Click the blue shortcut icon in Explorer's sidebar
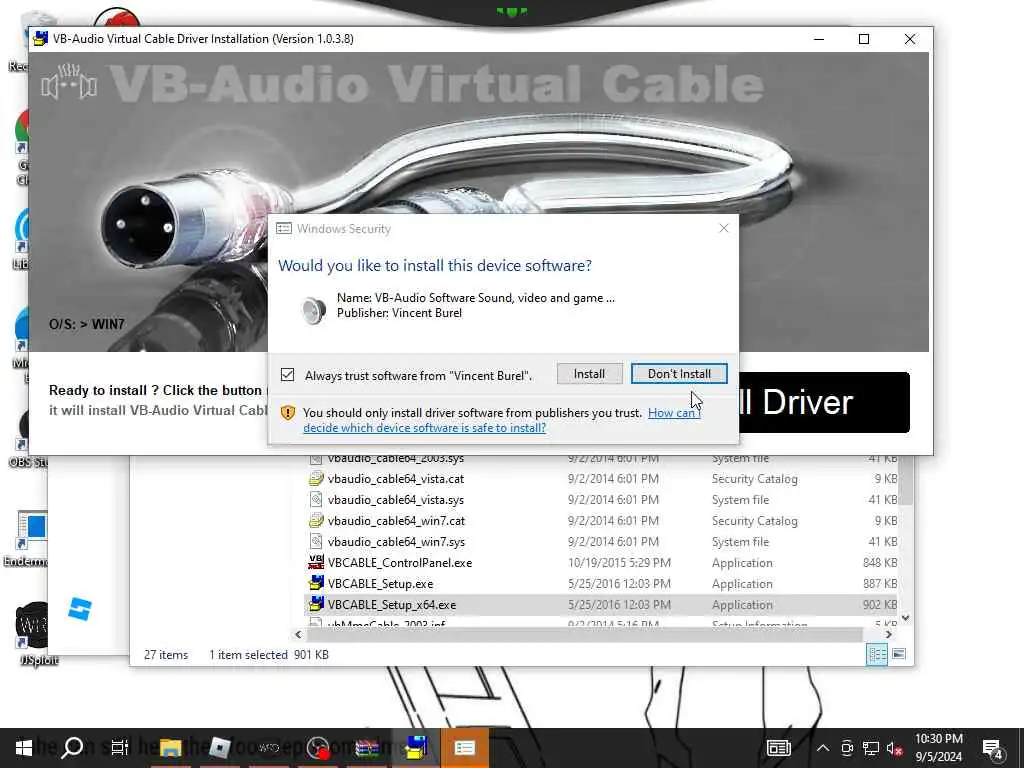 80,609
